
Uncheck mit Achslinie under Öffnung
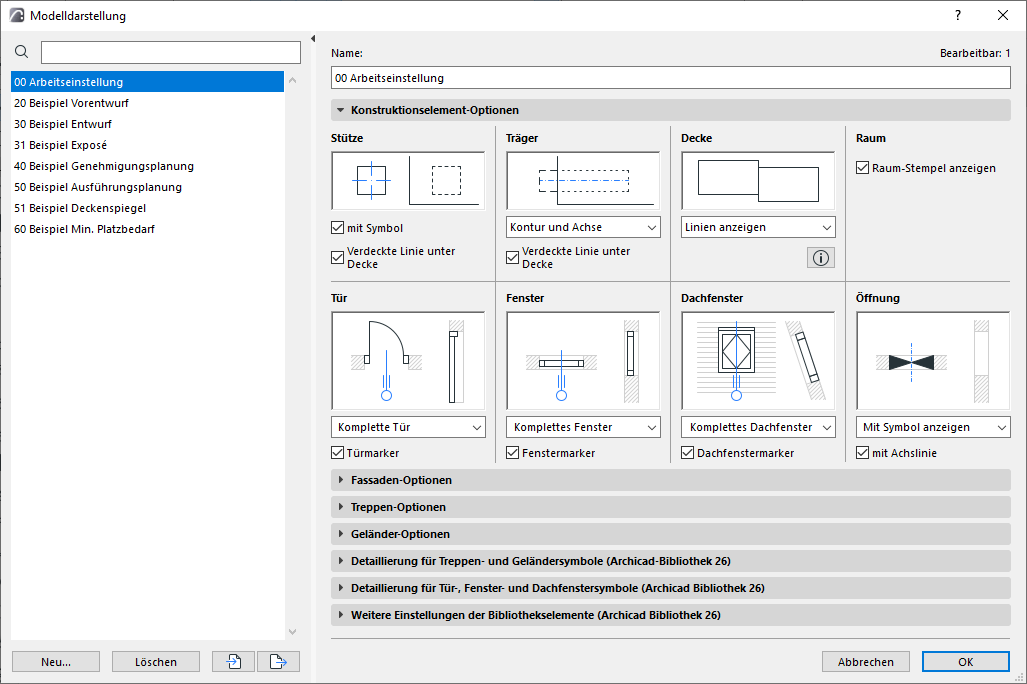(862, 452)
